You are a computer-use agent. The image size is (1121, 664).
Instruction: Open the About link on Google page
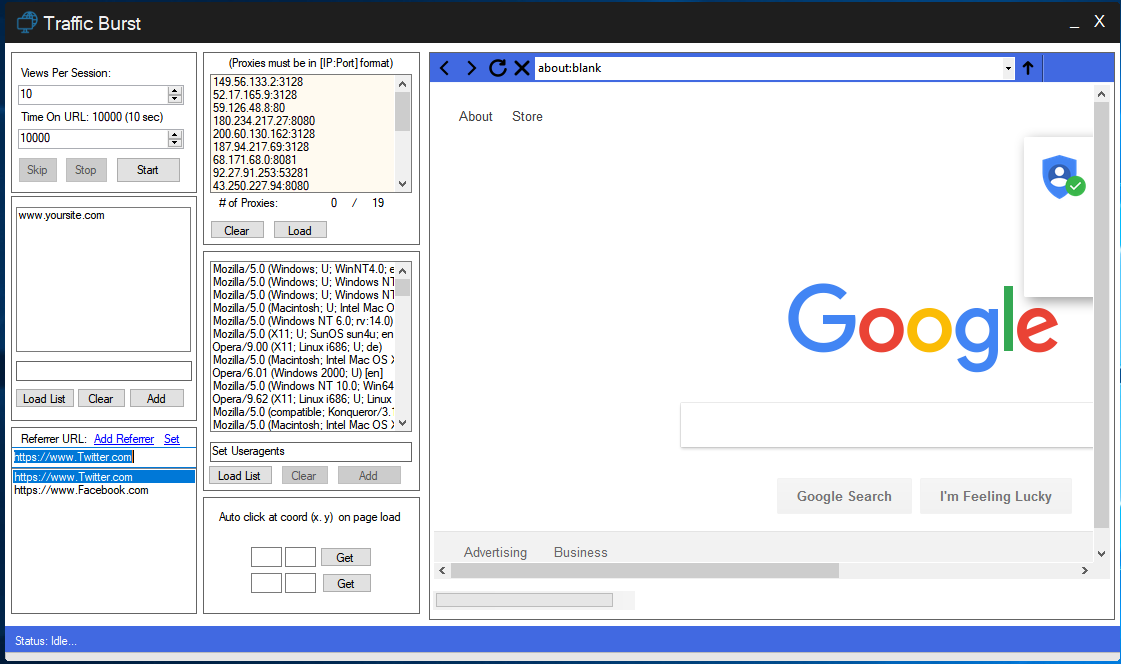(475, 116)
